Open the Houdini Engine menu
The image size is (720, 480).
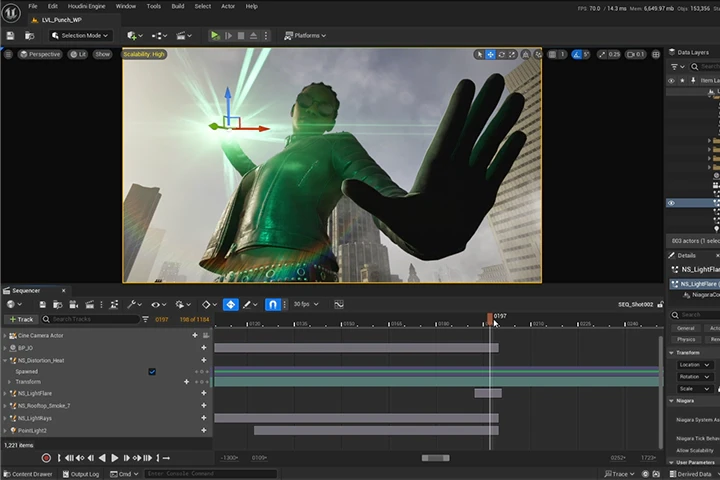[x=86, y=6]
